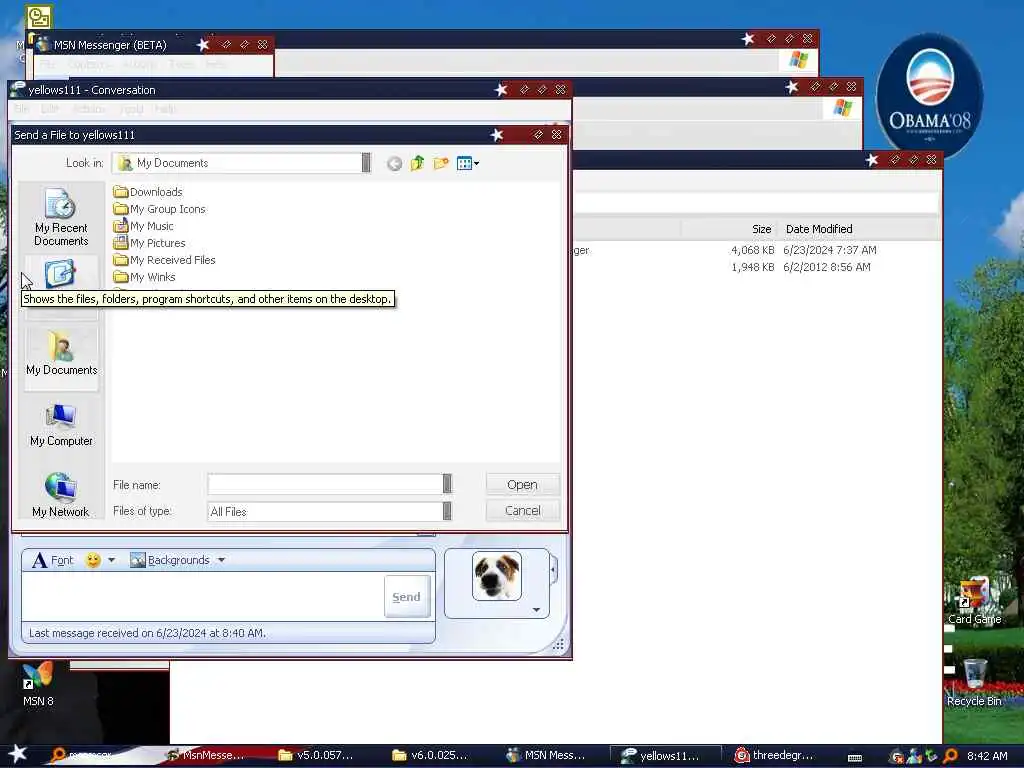Click the Open button
Screen dimensions: 1024x768
[522, 485]
